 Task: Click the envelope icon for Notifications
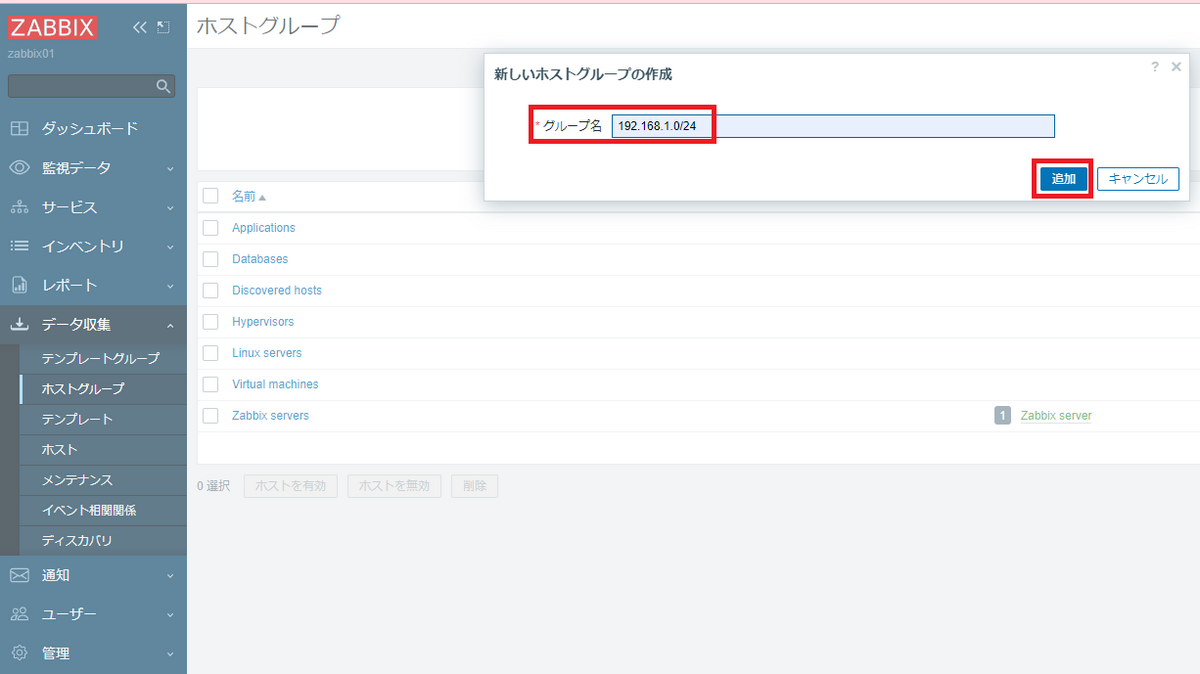pos(20,575)
